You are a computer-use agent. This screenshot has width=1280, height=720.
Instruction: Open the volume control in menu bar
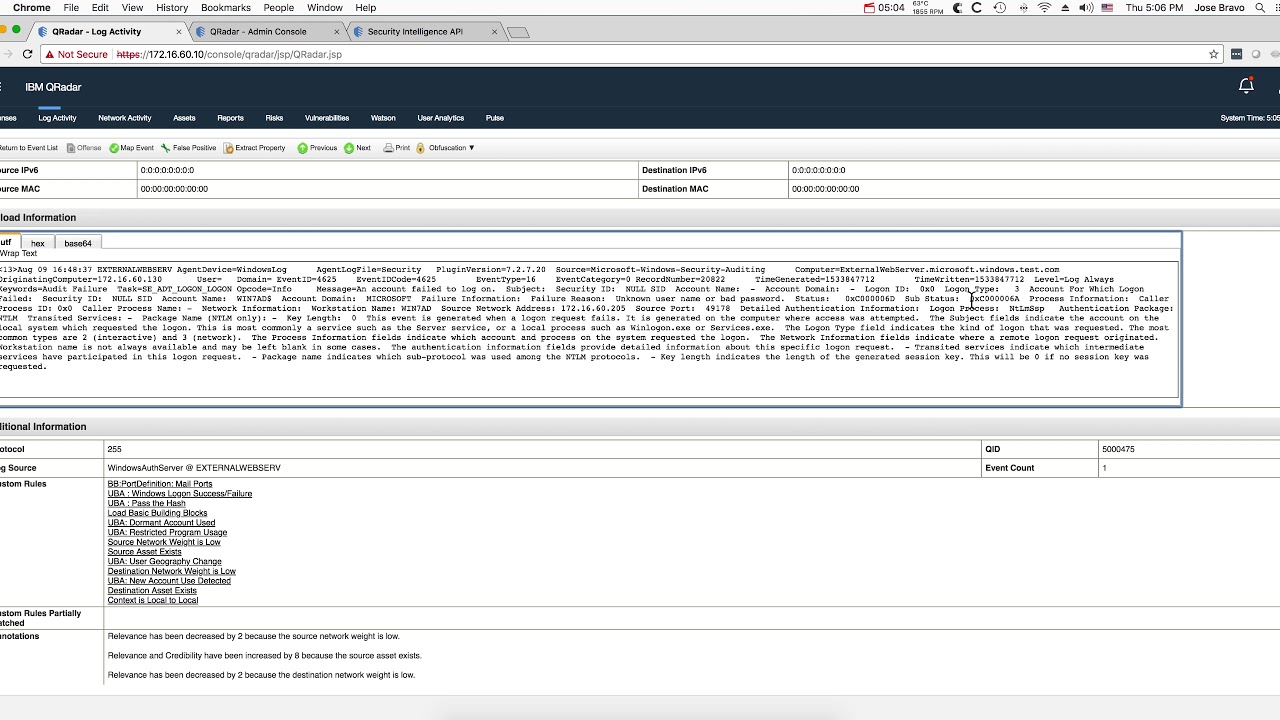point(1087,8)
